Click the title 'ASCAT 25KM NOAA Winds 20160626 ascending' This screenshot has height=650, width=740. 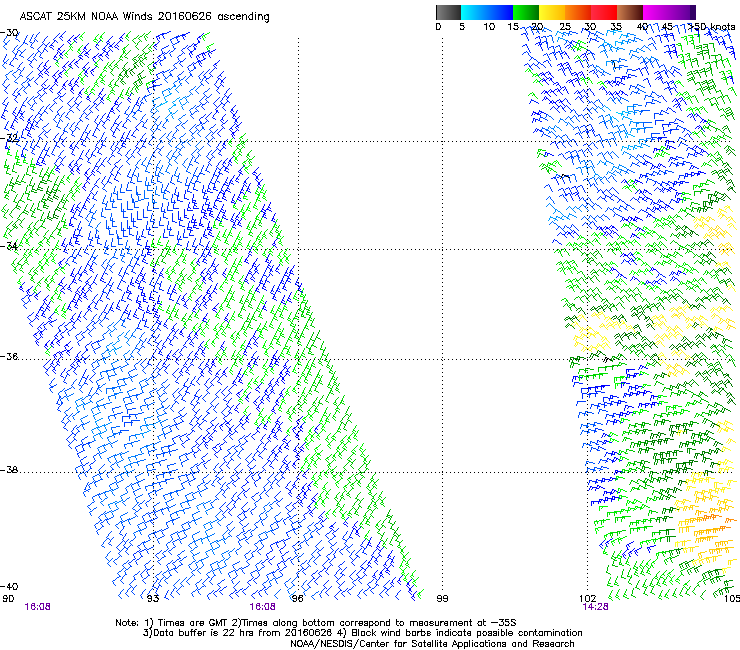[x=144, y=17]
